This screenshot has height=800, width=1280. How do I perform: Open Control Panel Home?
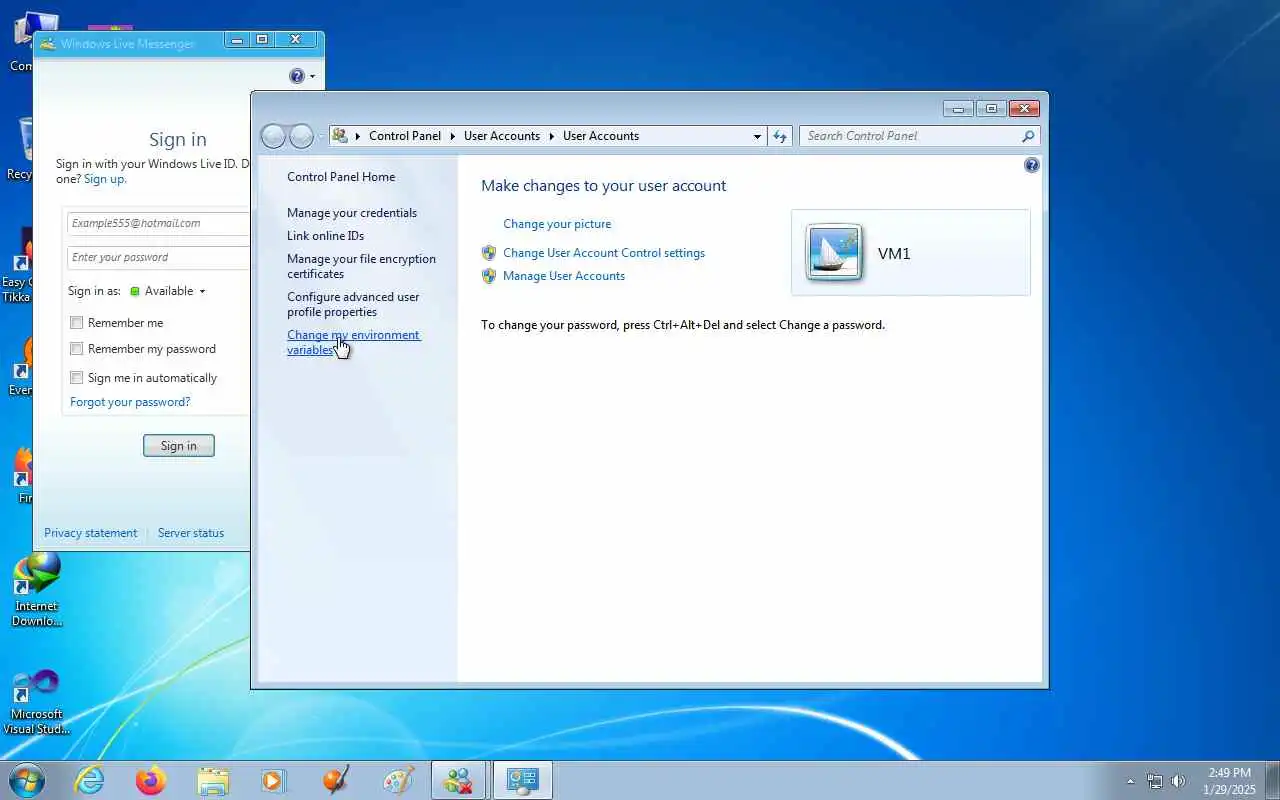tap(341, 177)
